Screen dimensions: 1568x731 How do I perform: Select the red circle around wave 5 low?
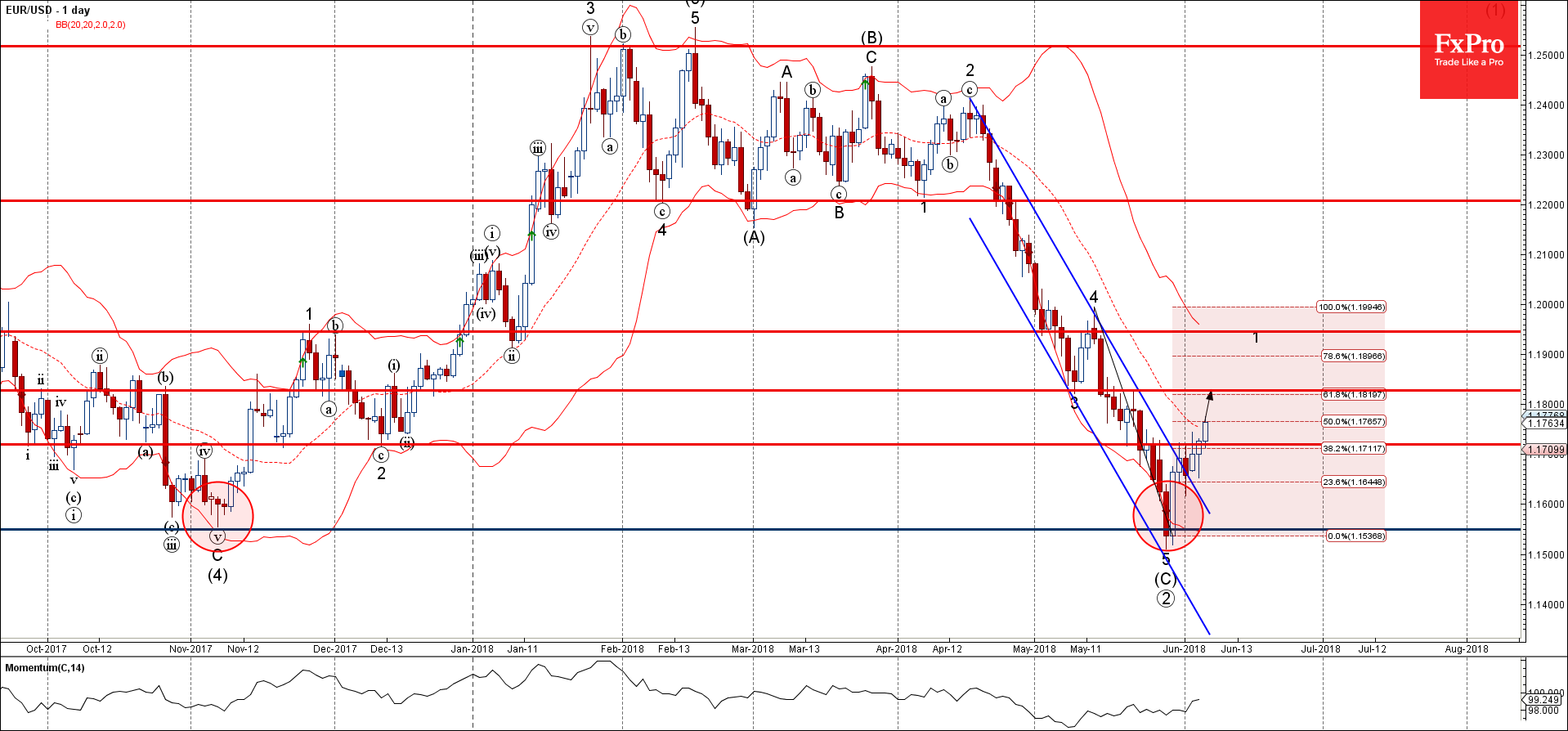click(x=1167, y=516)
